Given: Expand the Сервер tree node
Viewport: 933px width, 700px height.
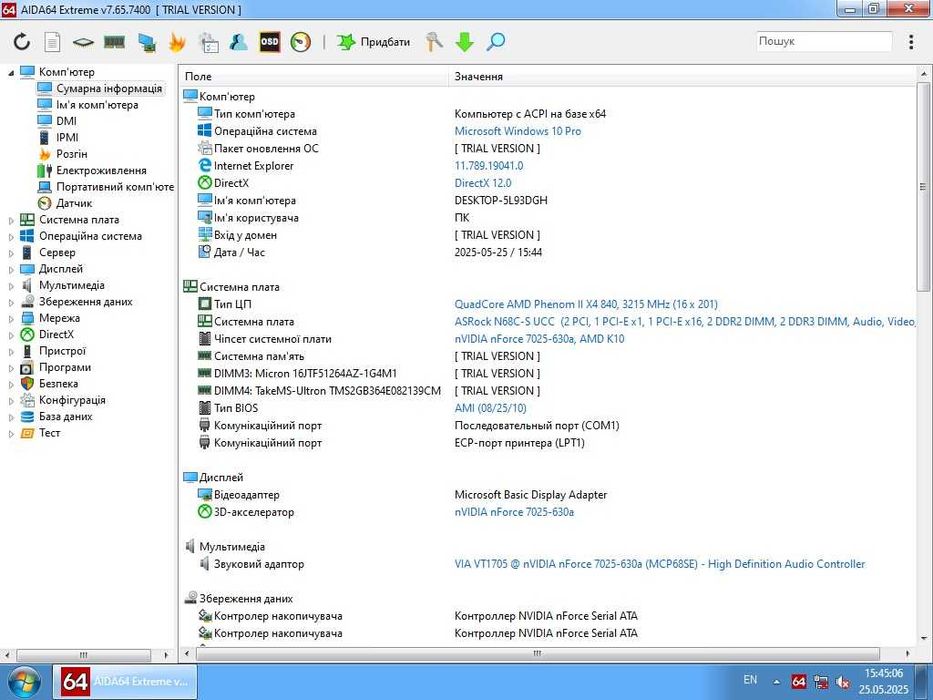Looking at the screenshot, I should click(11, 253).
